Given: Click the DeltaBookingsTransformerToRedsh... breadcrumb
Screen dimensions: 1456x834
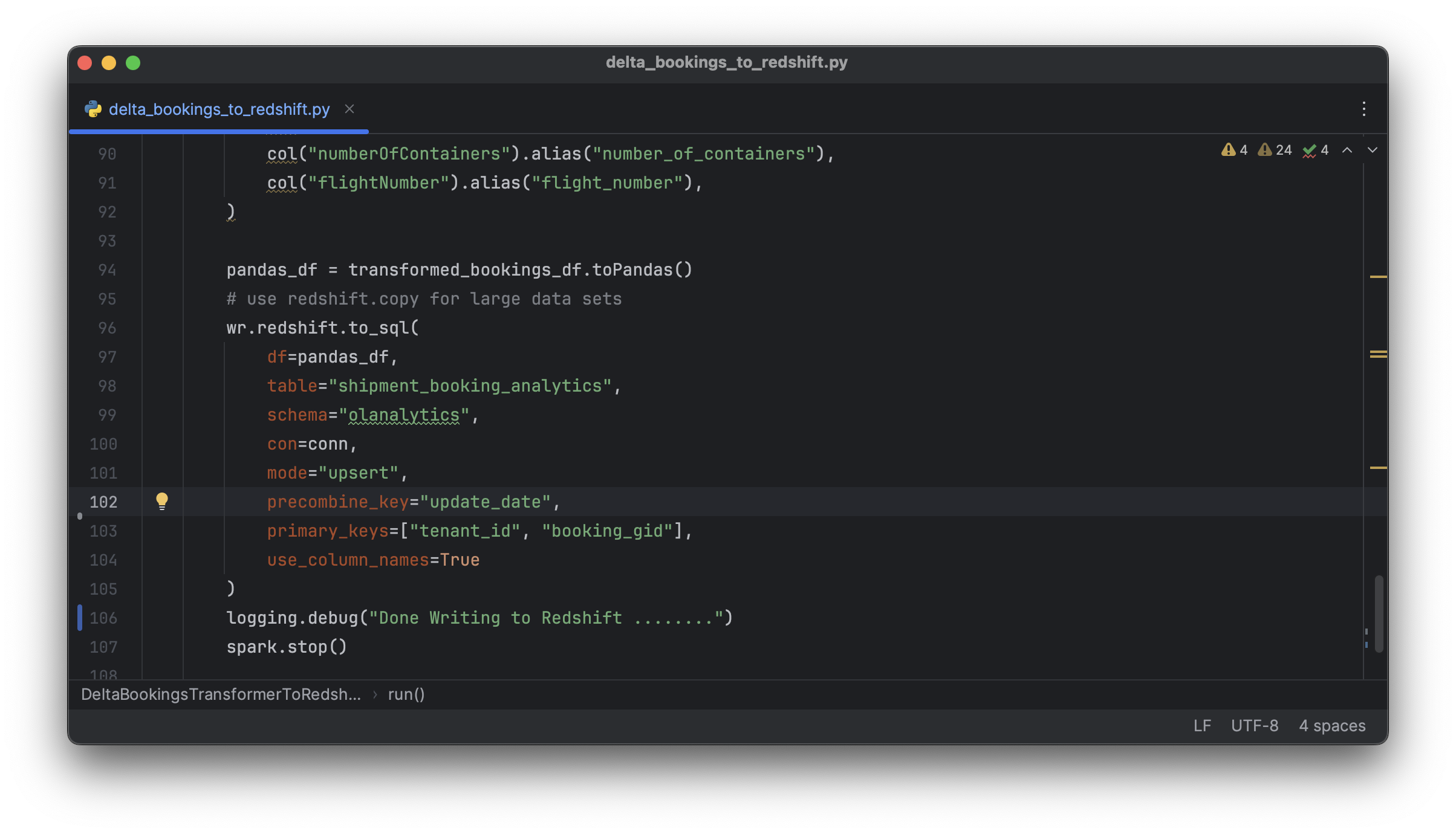Looking at the screenshot, I should 221,694.
